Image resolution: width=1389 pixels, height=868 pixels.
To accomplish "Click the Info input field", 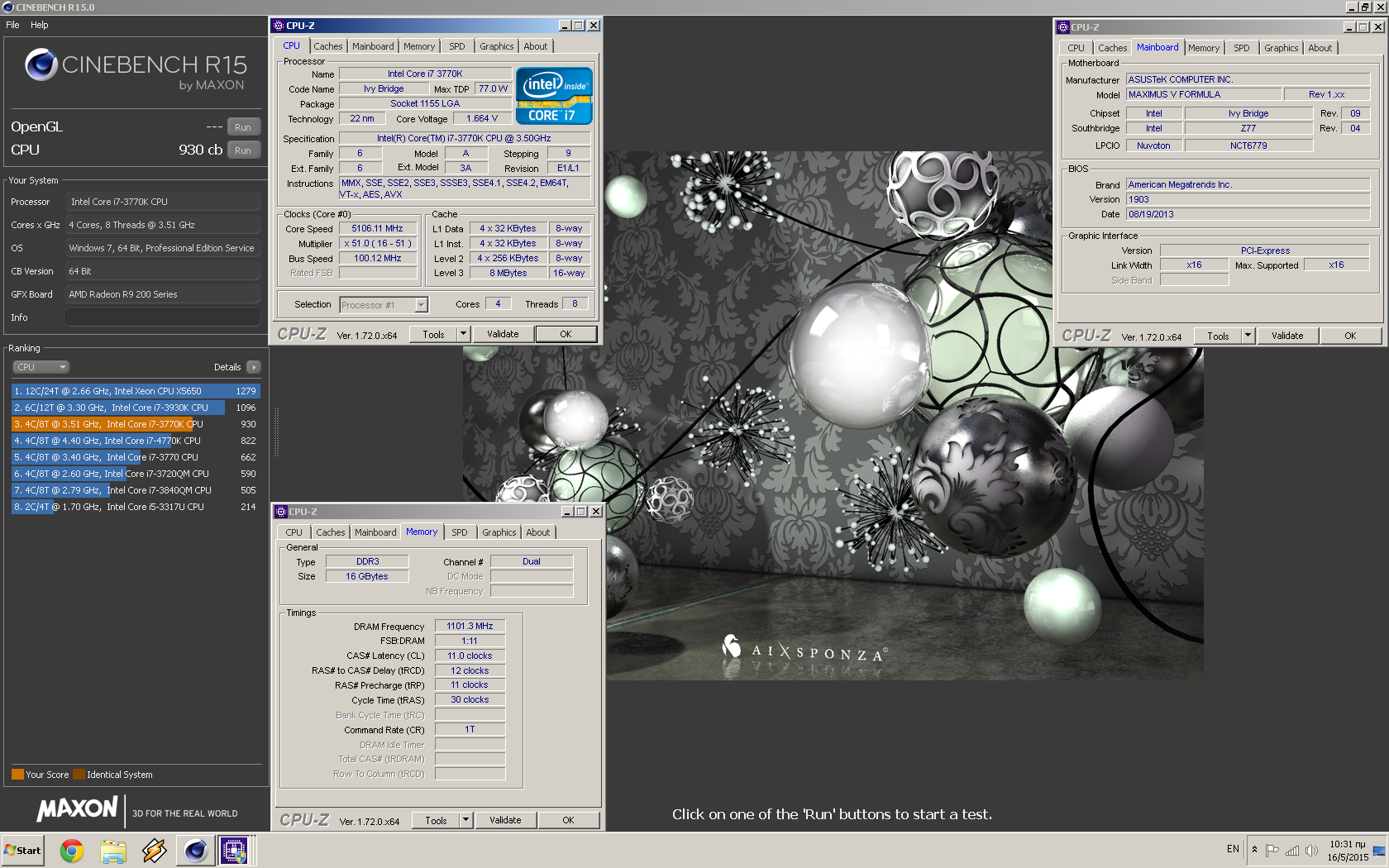I will tap(163, 317).
